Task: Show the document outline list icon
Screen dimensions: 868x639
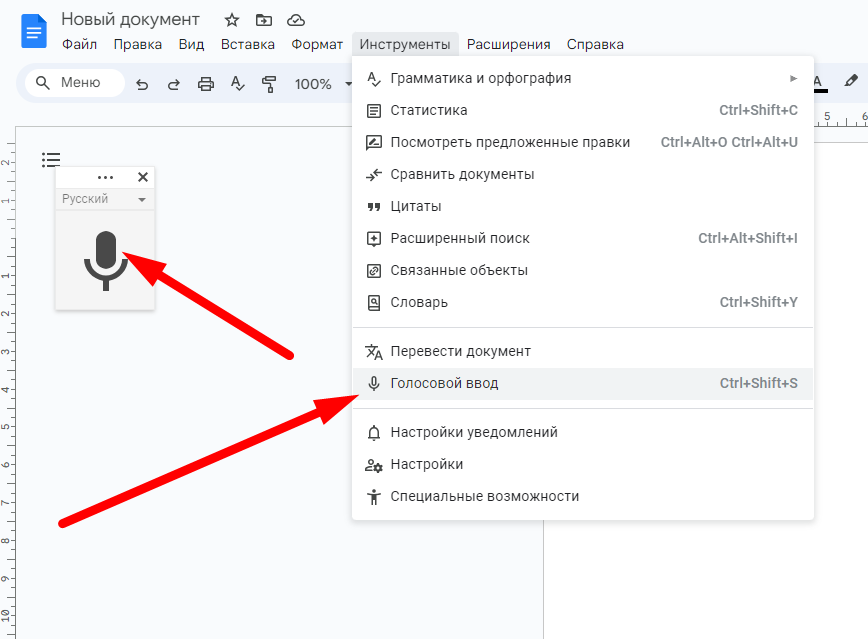Action: click(x=51, y=160)
